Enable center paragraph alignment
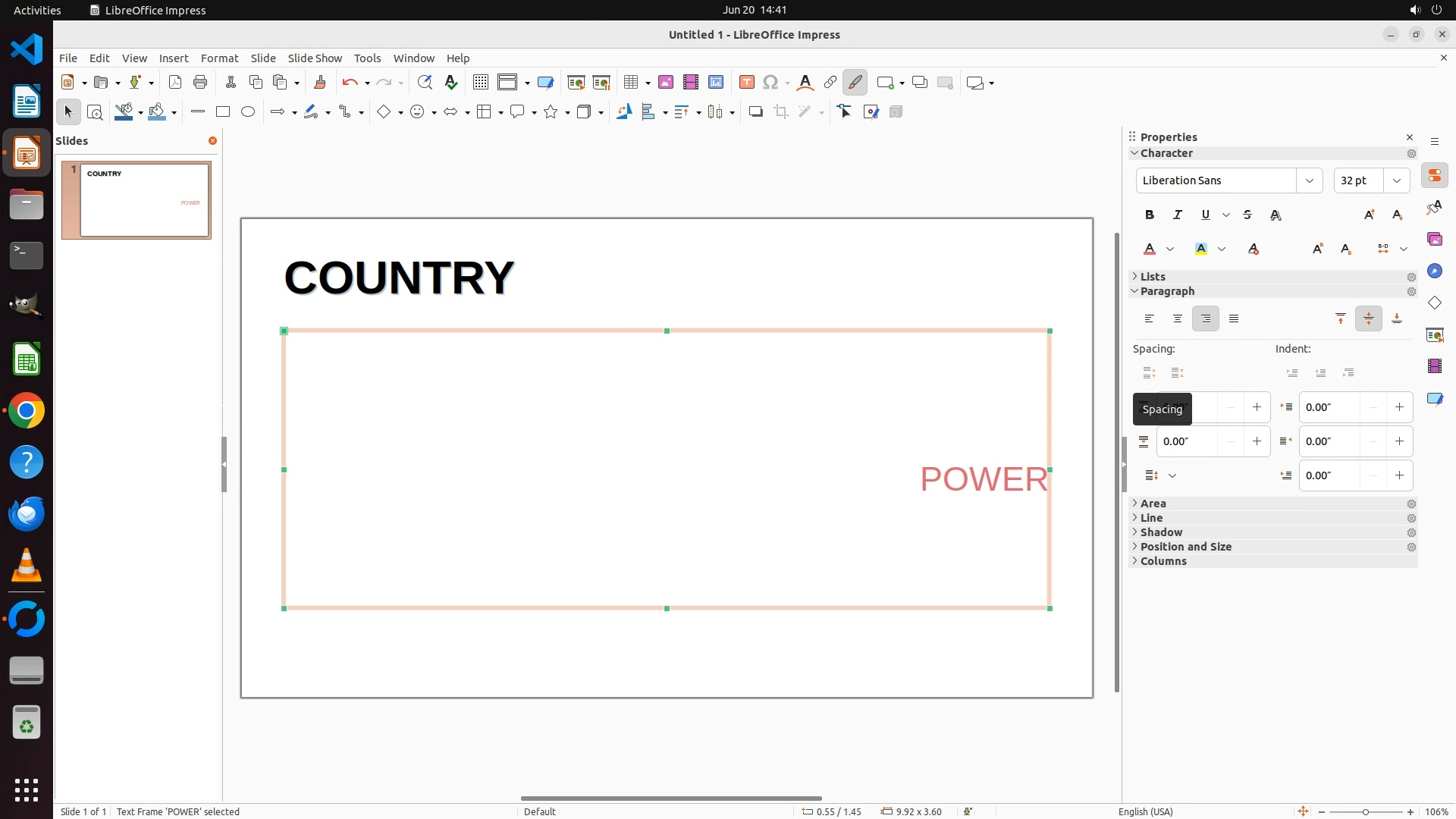This screenshot has height=819, width=1456. pyautogui.click(x=1177, y=318)
